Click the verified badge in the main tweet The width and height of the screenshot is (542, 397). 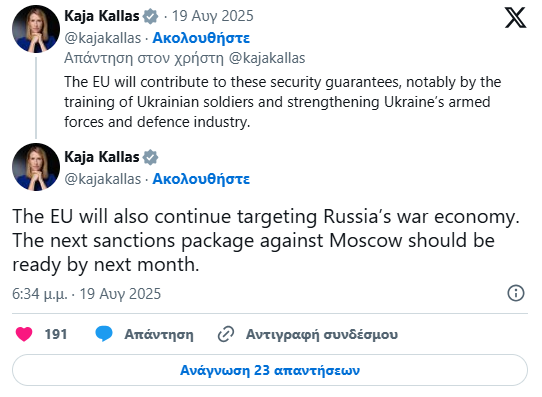point(150,157)
